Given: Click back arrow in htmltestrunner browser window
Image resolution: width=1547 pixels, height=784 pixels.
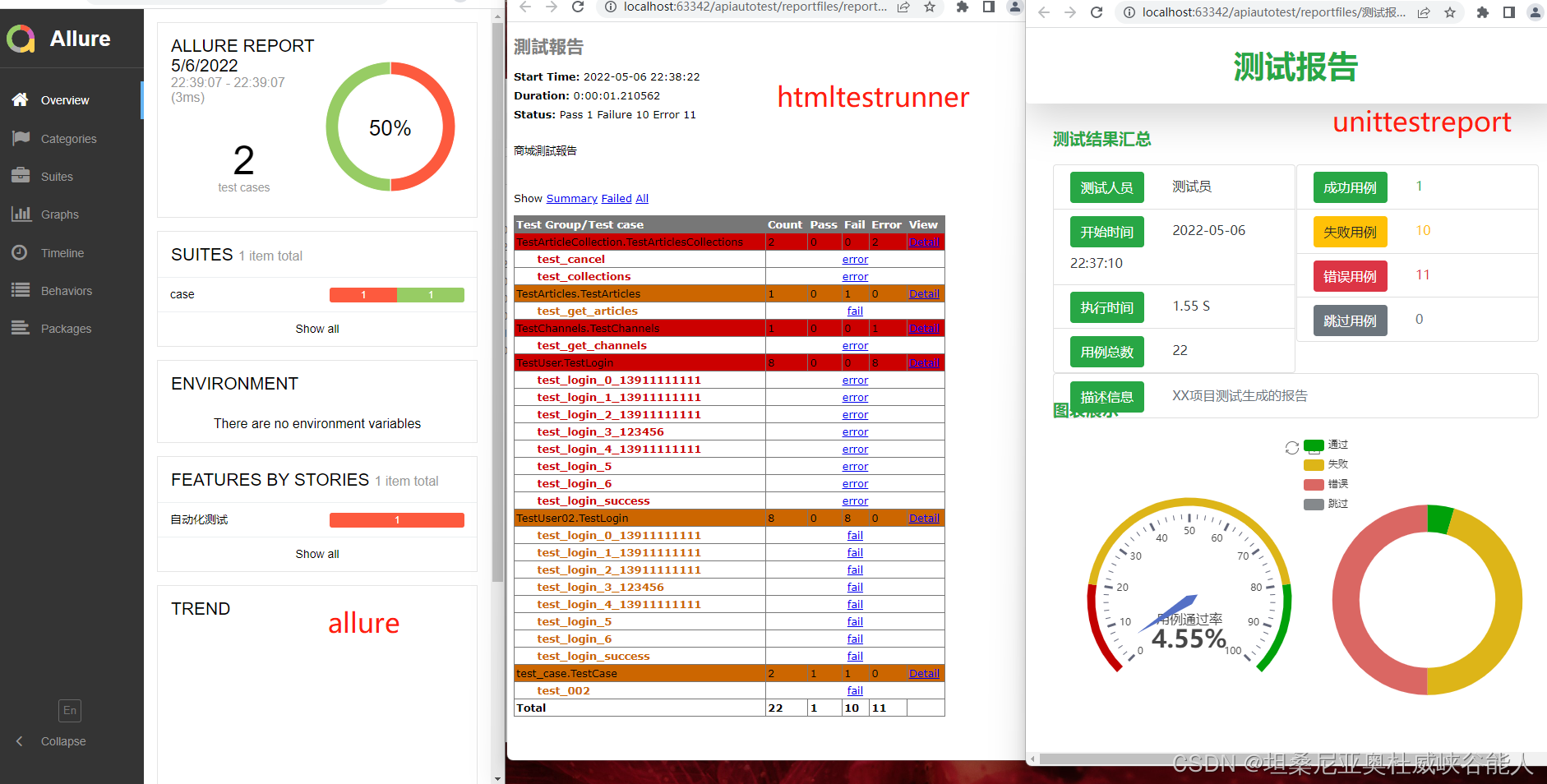Looking at the screenshot, I should coord(525,7).
